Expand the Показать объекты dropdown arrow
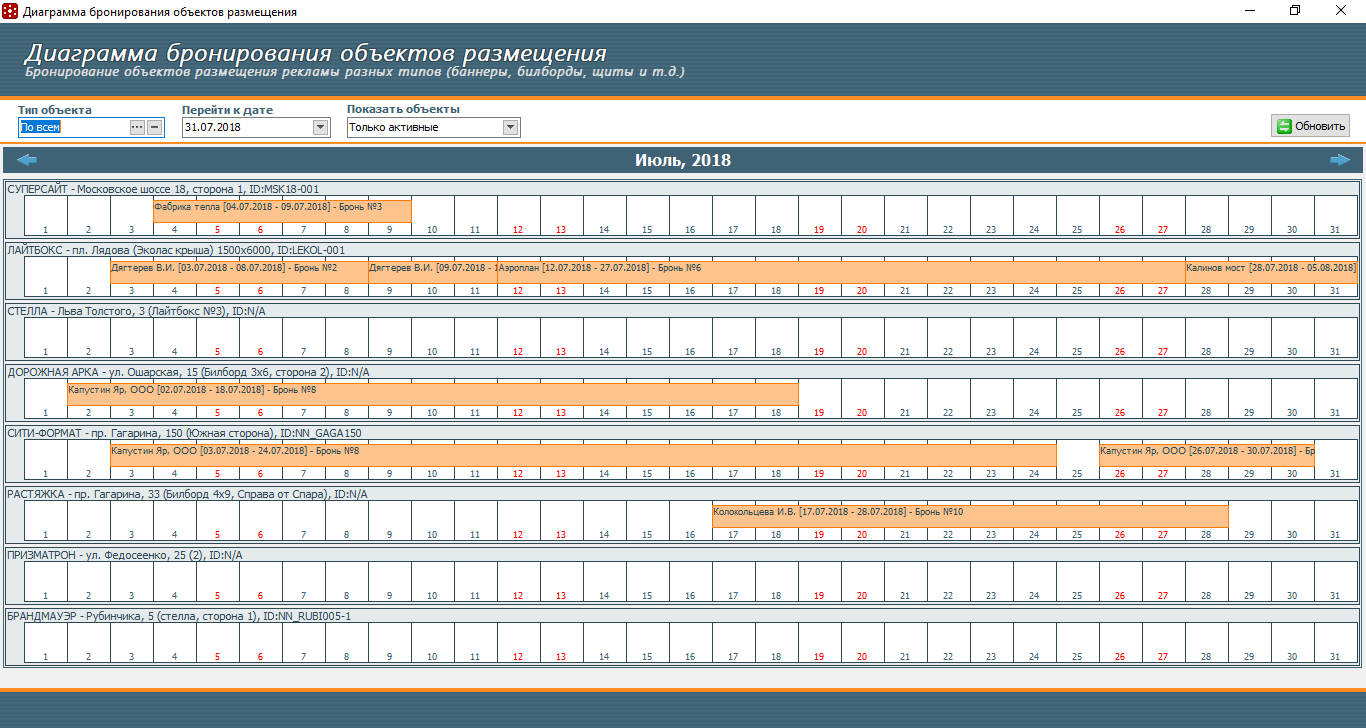The image size is (1366, 728). [x=511, y=127]
